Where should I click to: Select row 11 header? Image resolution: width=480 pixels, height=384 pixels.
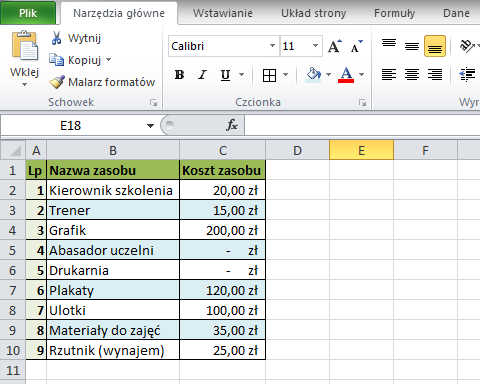tap(13, 370)
